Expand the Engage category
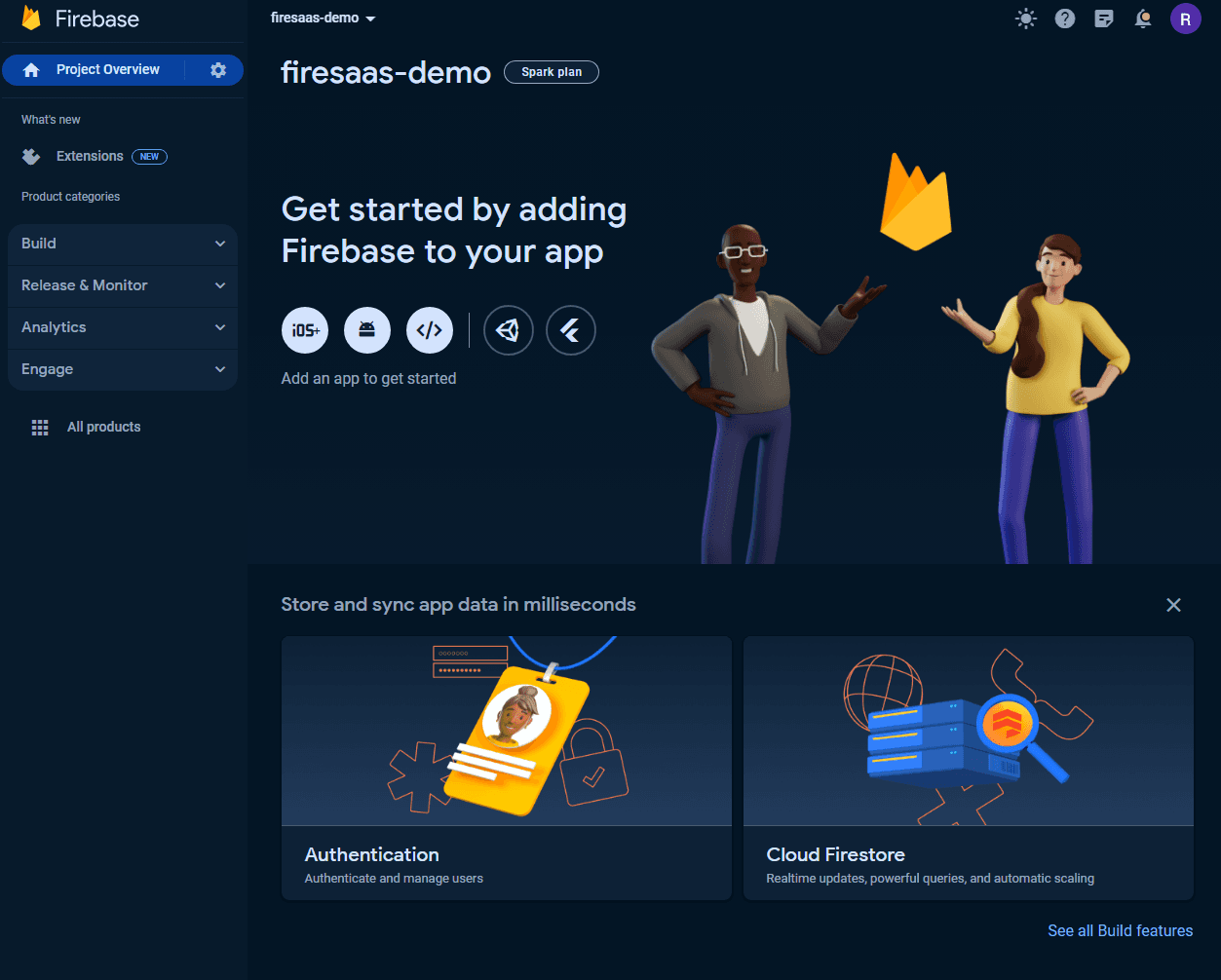 tap(123, 369)
